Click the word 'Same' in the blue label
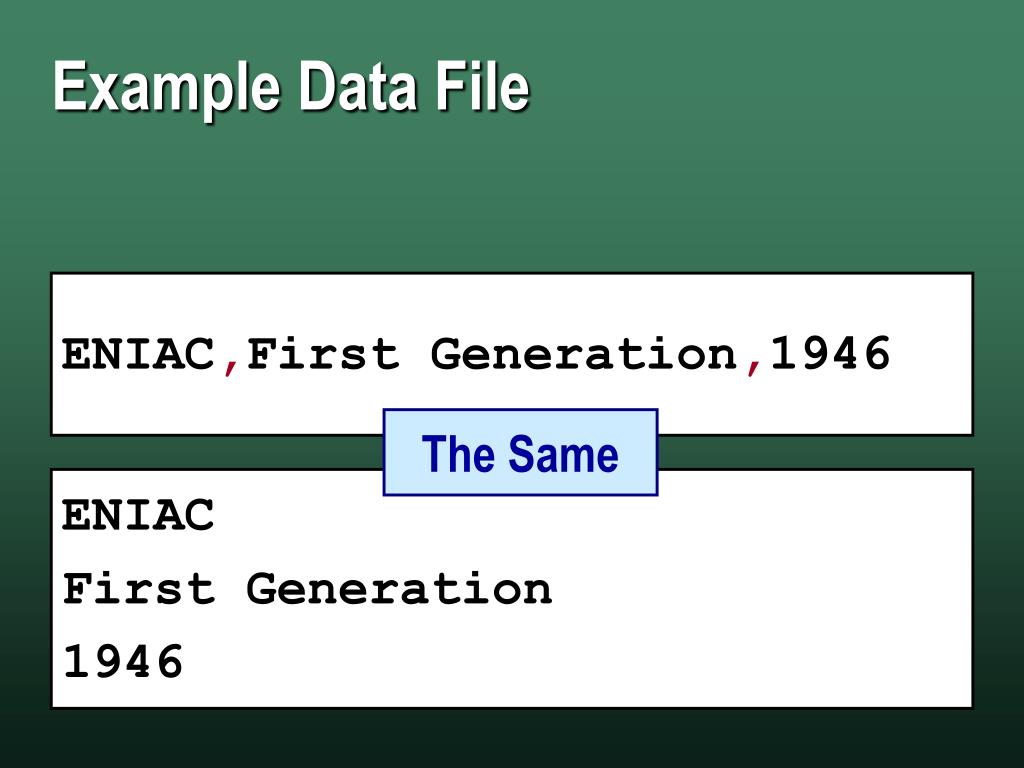Screen dimensions: 1024x768 (563, 454)
